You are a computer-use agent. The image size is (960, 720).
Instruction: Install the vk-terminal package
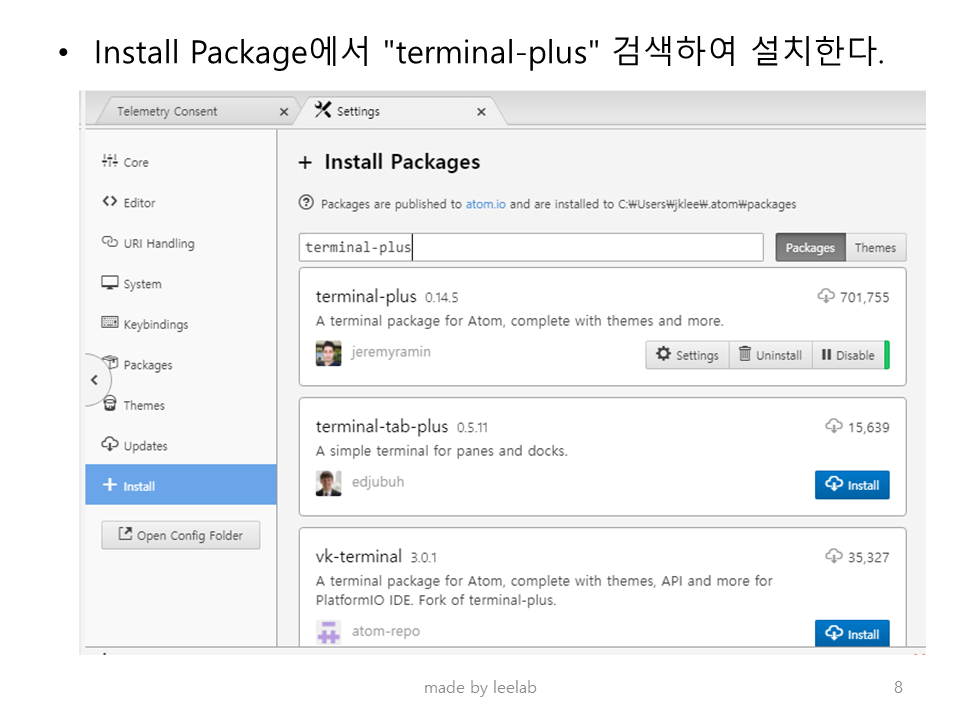(852, 633)
